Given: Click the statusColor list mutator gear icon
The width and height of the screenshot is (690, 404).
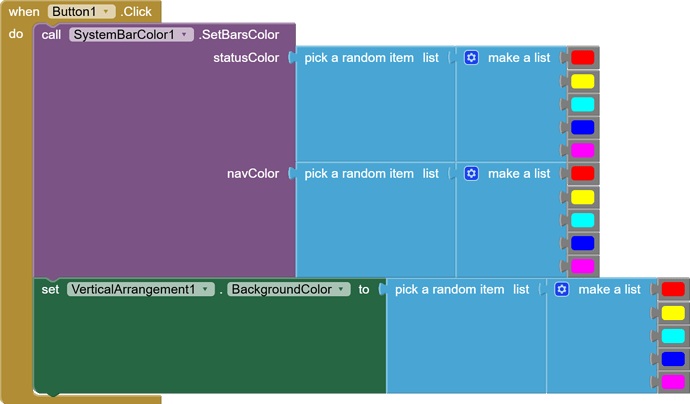Looking at the screenshot, I should (472, 58).
